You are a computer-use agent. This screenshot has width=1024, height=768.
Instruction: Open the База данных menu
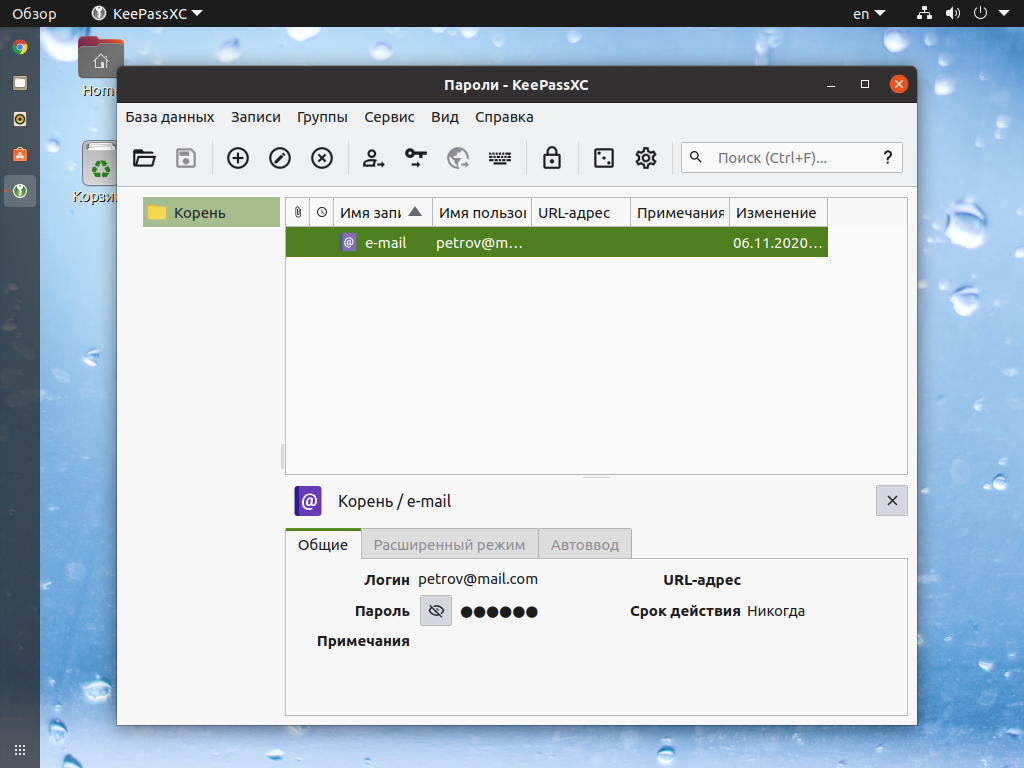169,117
